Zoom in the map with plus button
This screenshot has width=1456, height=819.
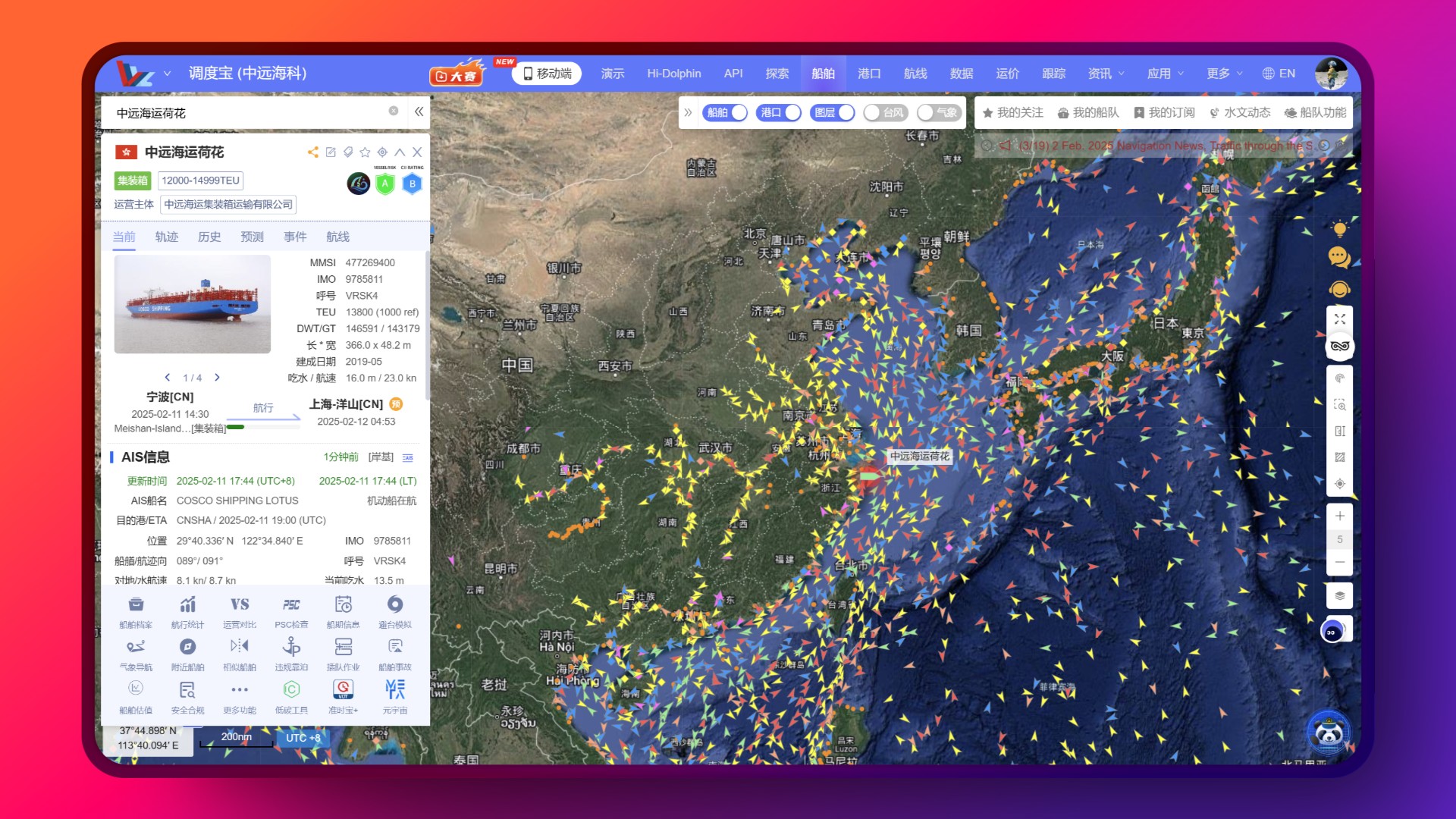tap(1340, 516)
